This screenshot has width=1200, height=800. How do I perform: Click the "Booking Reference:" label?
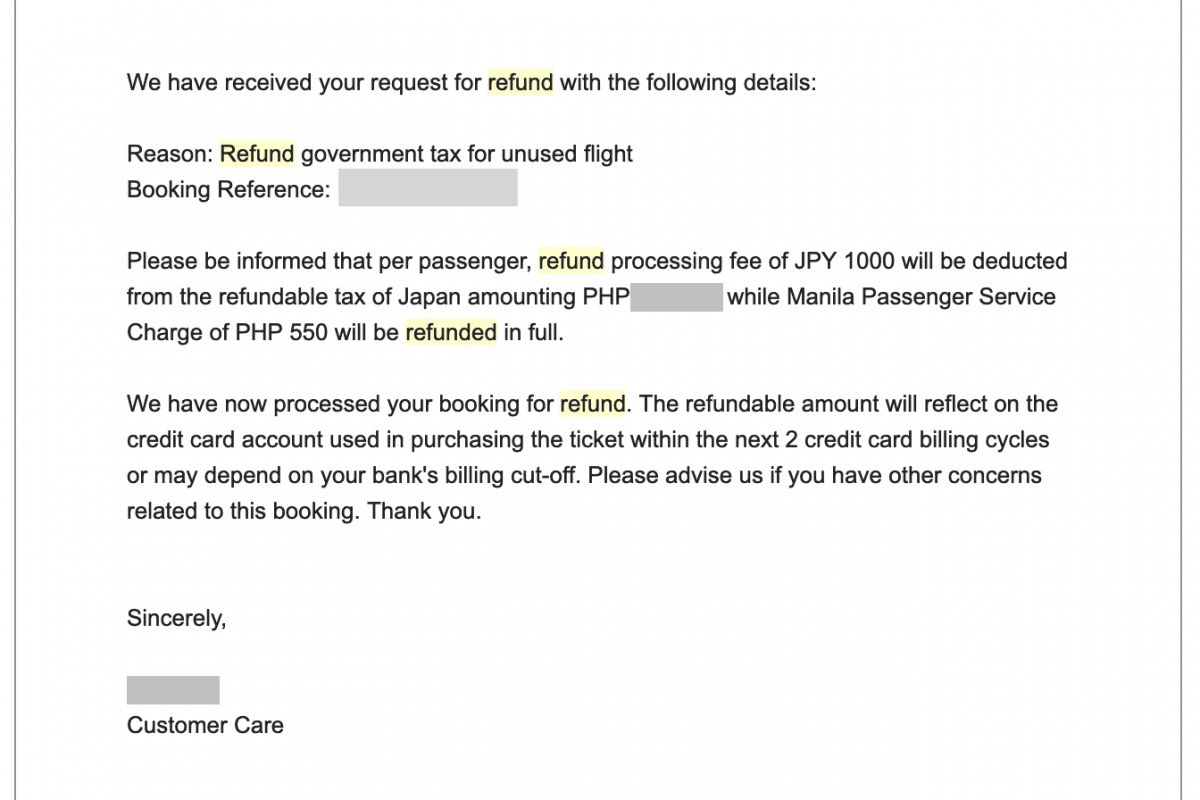[x=228, y=189]
